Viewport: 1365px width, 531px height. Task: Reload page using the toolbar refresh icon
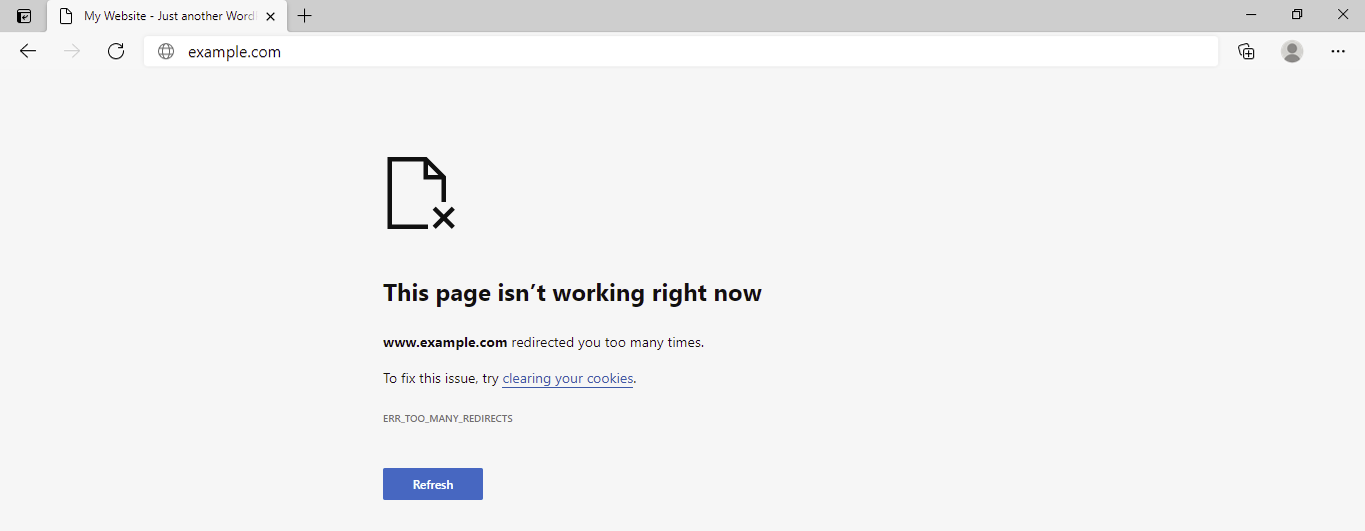coord(116,52)
